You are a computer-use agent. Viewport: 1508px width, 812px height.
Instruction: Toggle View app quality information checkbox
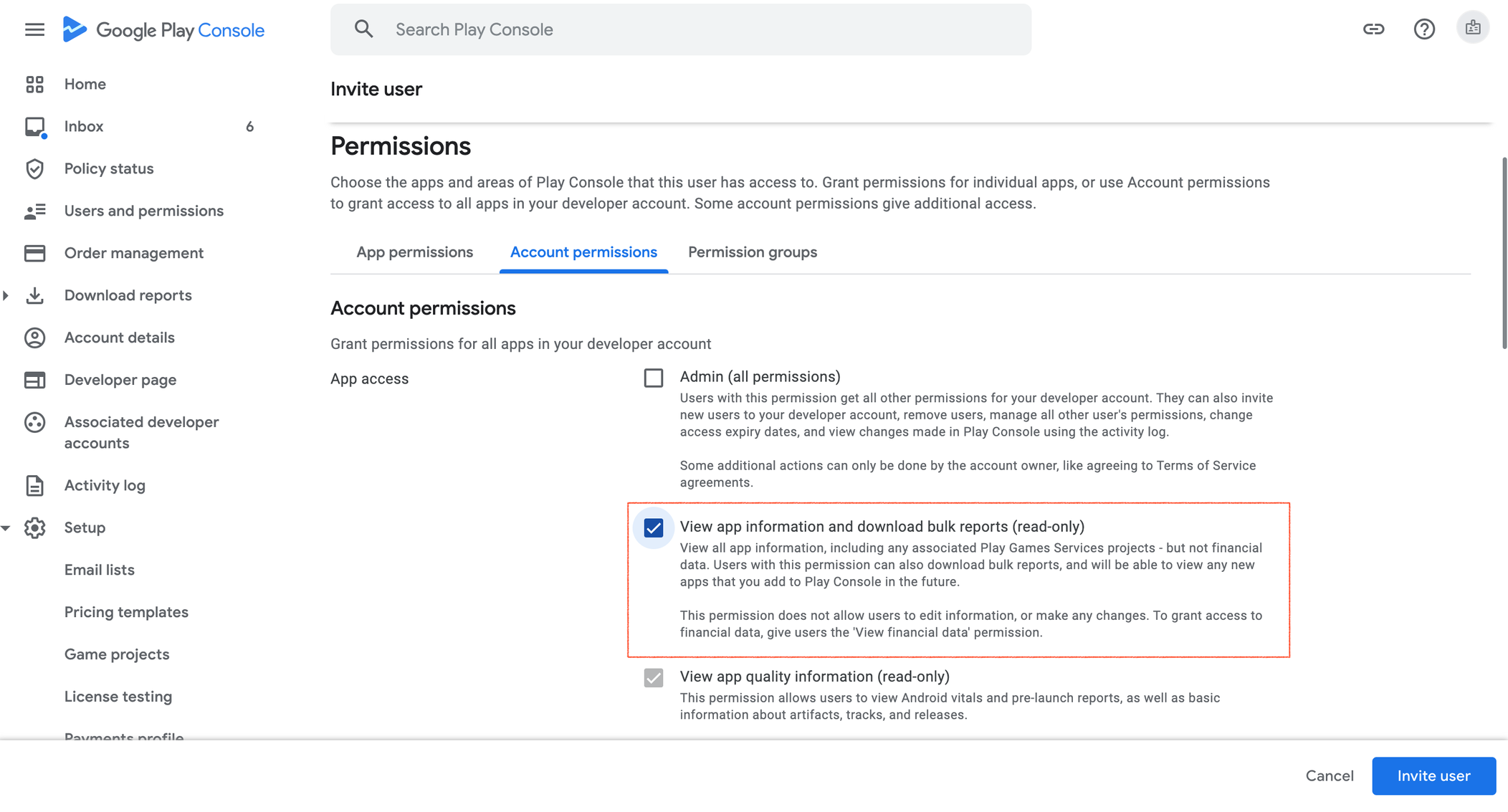(653, 677)
